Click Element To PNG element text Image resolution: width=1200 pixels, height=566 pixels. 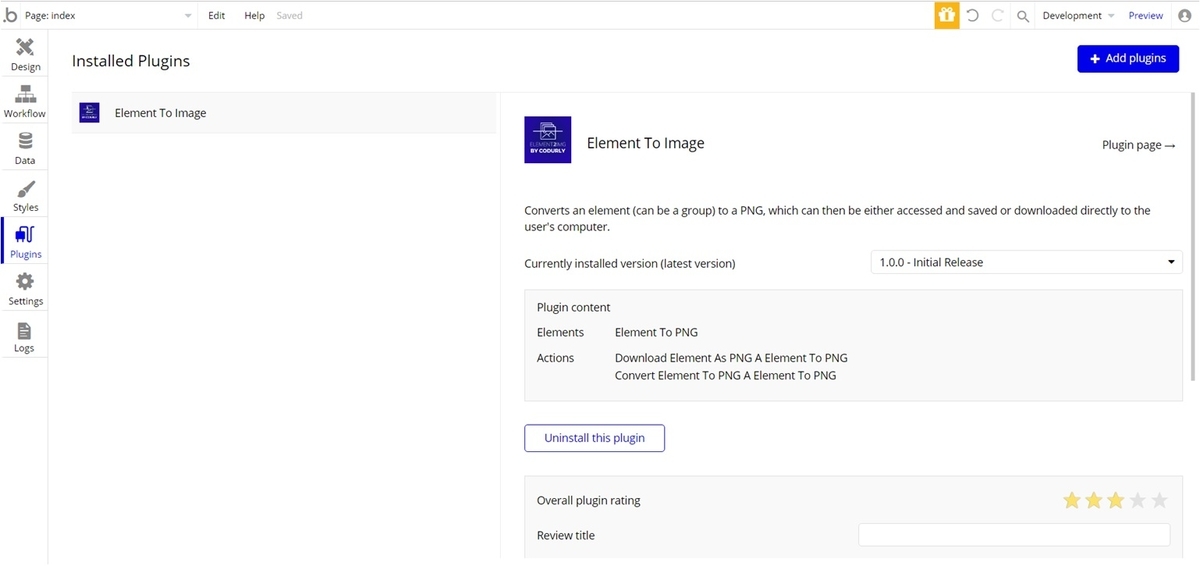pos(656,332)
